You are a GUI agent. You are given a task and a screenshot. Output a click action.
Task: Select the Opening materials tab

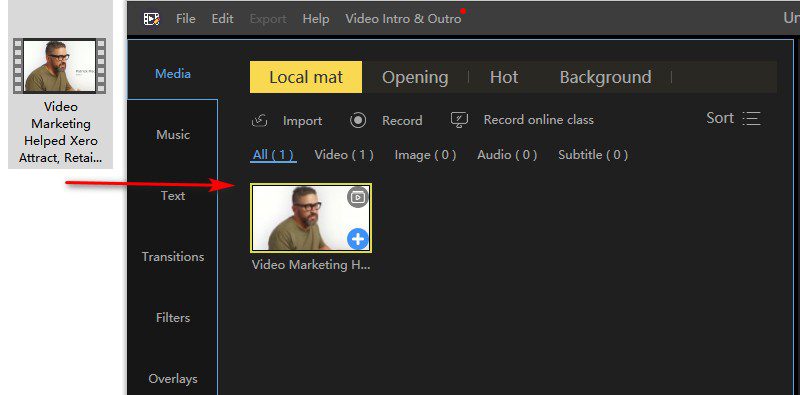[x=415, y=77]
